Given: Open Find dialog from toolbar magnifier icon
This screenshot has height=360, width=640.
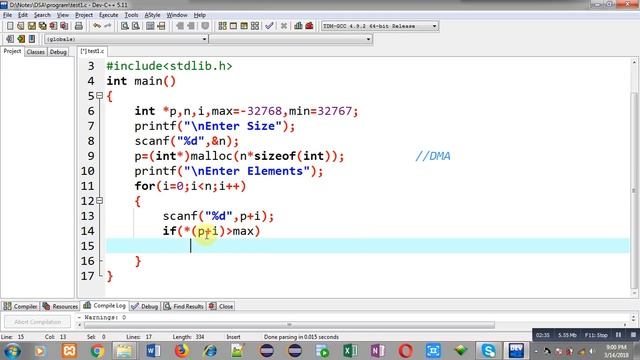Looking at the screenshot, I should 125,26.
